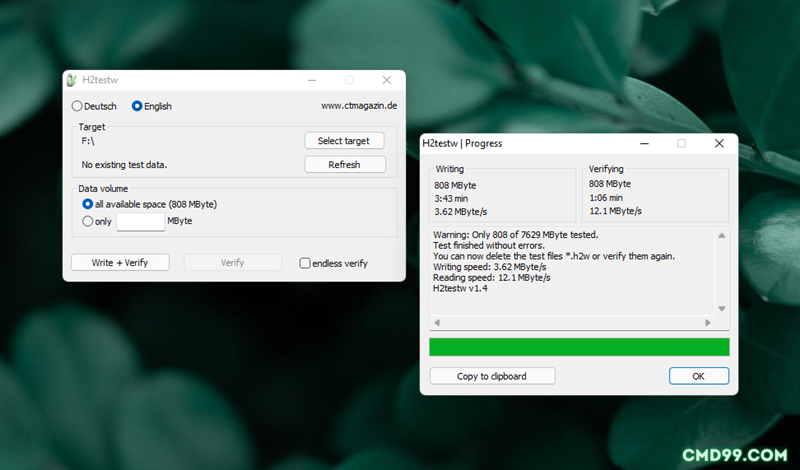This screenshot has width=800, height=470.
Task: Click the disabled maximize button of Progress window
Action: pos(681,143)
